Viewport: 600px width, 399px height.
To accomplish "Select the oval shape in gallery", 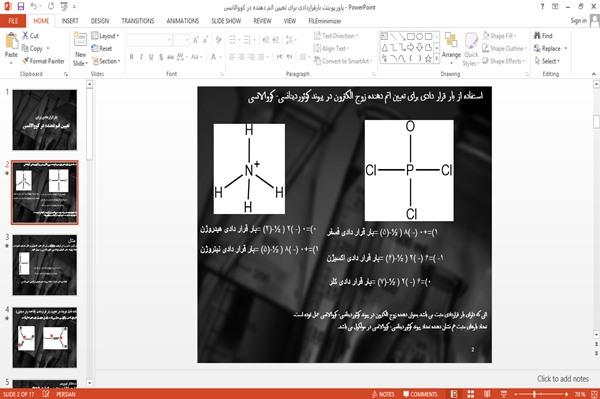I will [x=419, y=36].
